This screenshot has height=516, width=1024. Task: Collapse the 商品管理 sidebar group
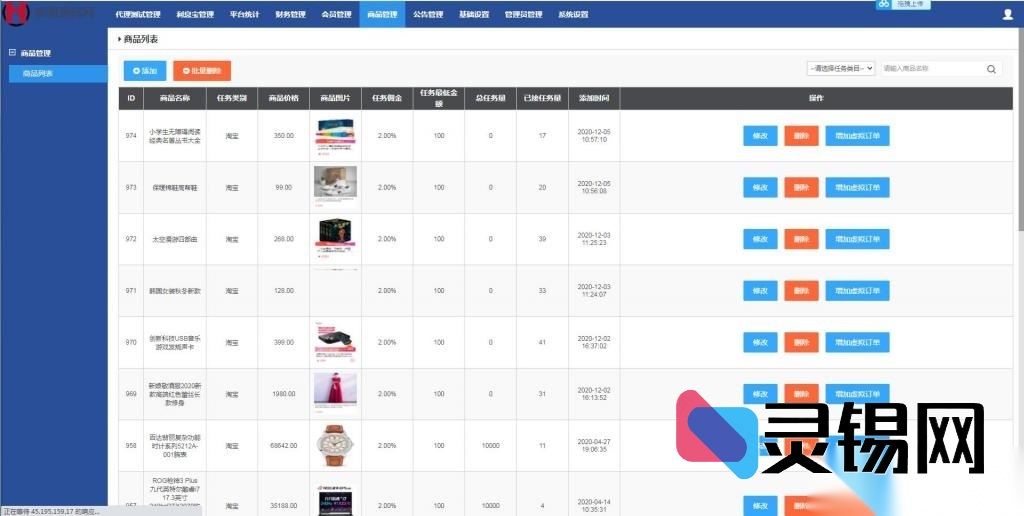[x=12, y=53]
